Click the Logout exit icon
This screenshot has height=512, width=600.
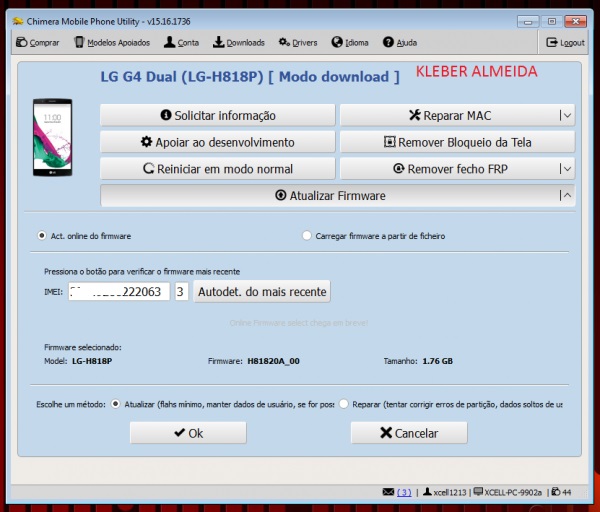[x=552, y=42]
